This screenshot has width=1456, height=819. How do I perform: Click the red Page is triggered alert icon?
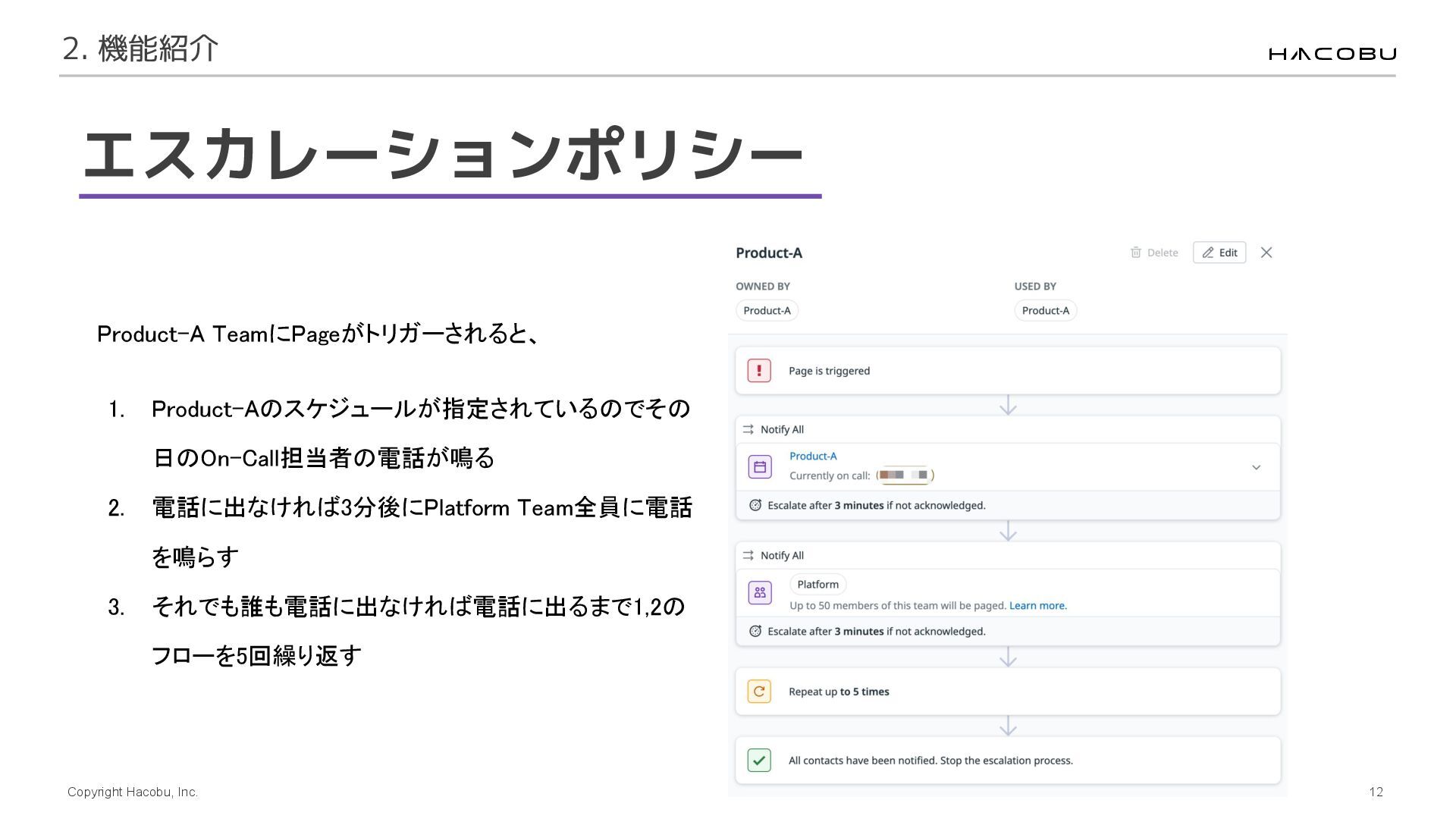759,371
